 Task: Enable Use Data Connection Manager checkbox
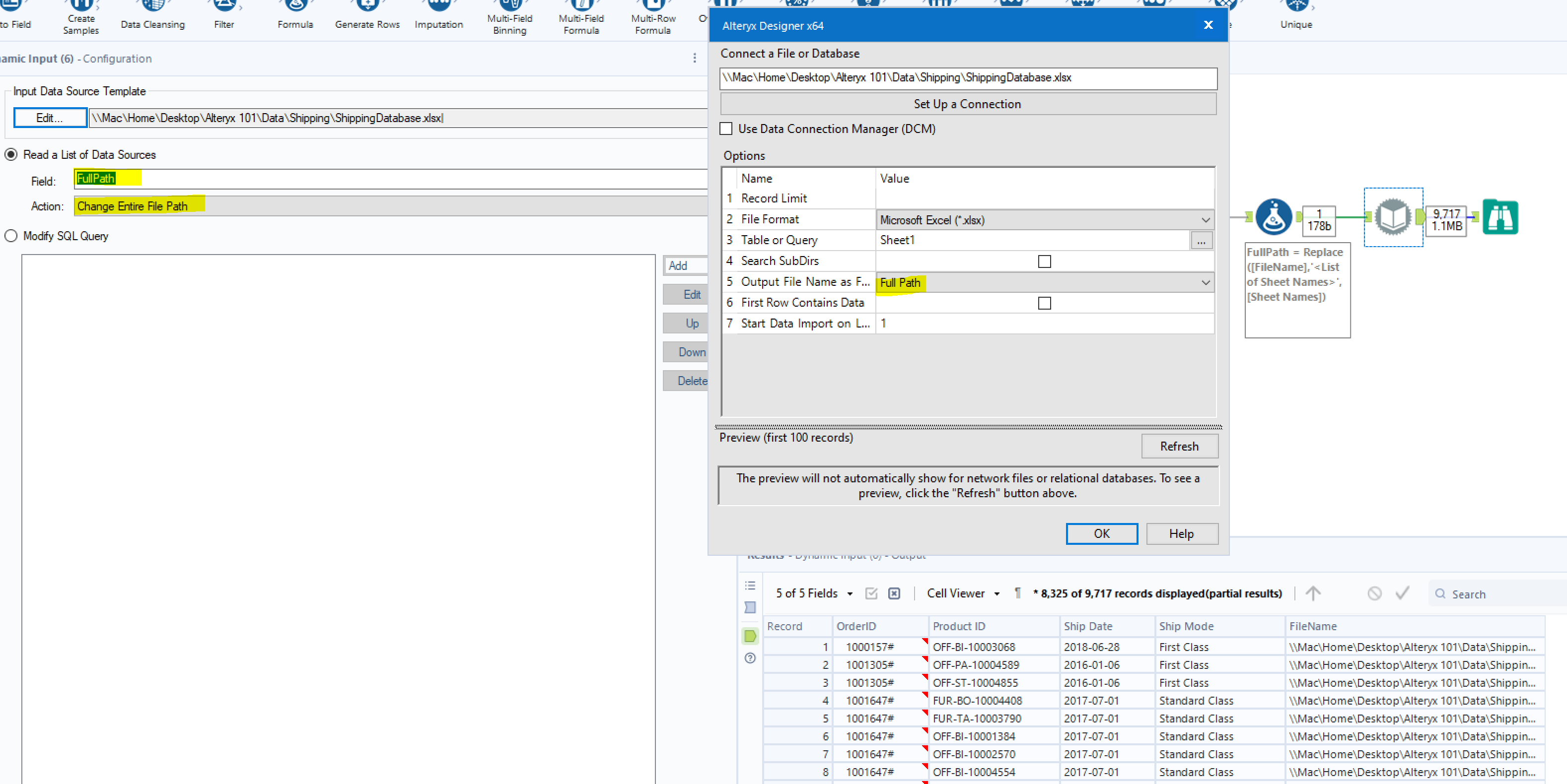pos(726,129)
